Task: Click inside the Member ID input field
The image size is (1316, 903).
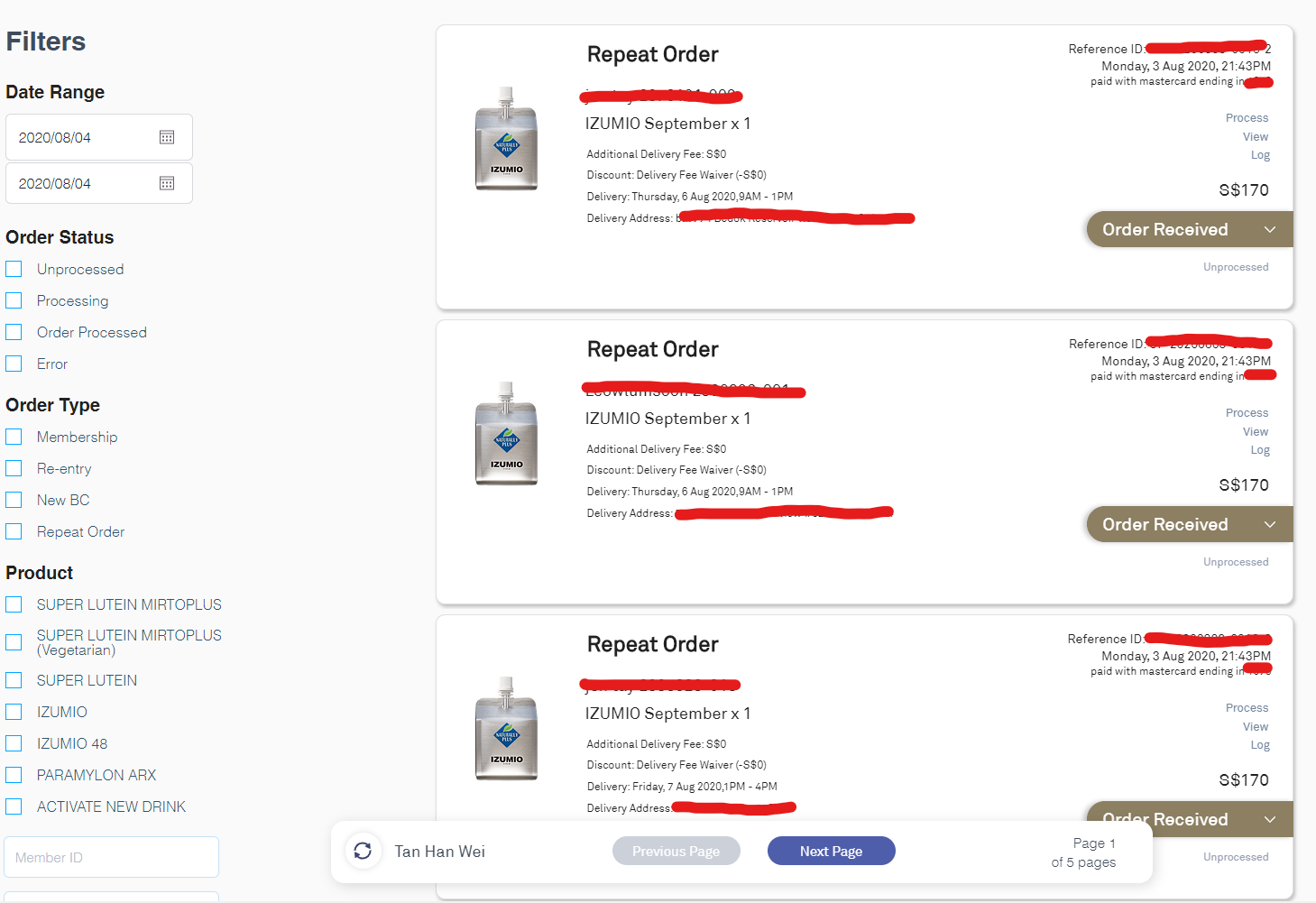Action: point(110,857)
